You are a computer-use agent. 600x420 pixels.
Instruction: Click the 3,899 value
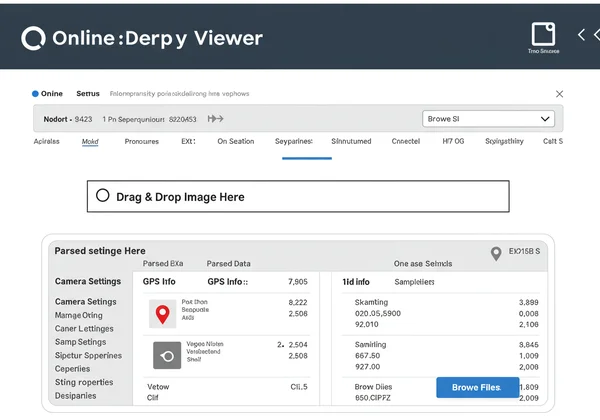528,303
